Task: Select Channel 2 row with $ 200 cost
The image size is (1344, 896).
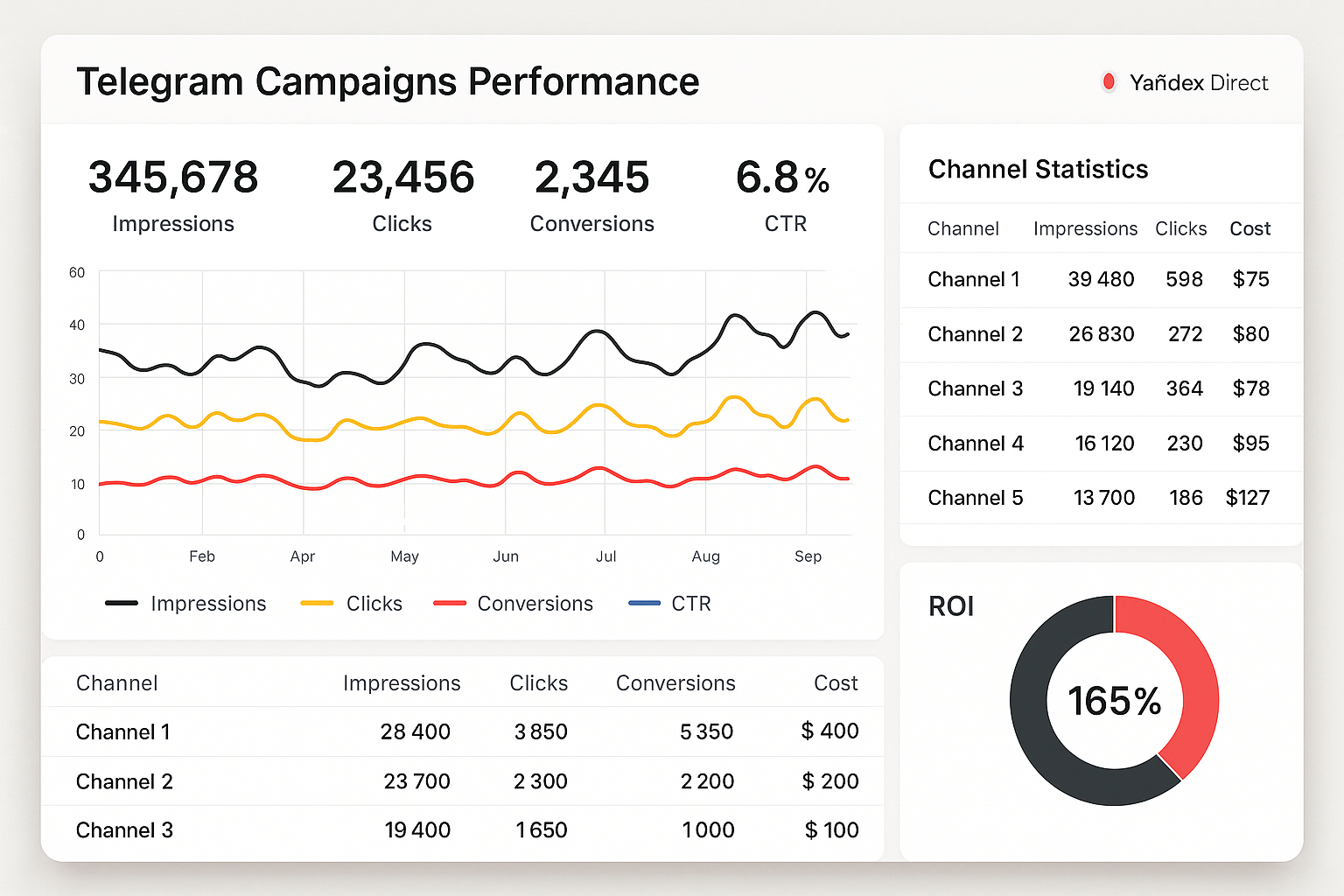Action: point(124,781)
